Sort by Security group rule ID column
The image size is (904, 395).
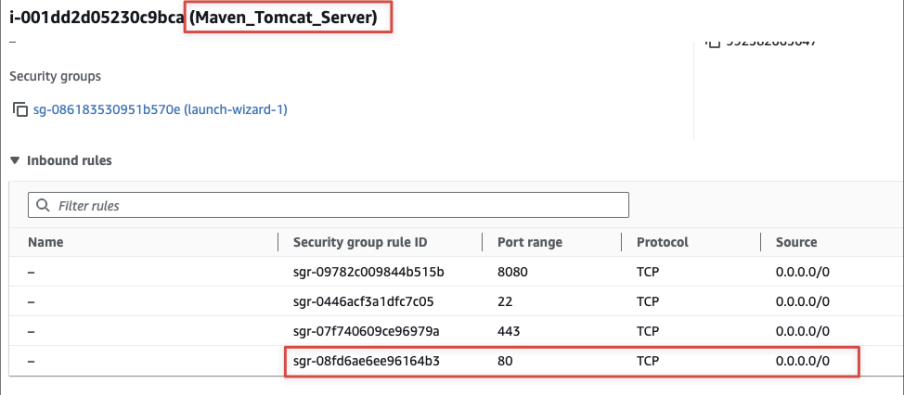360,242
